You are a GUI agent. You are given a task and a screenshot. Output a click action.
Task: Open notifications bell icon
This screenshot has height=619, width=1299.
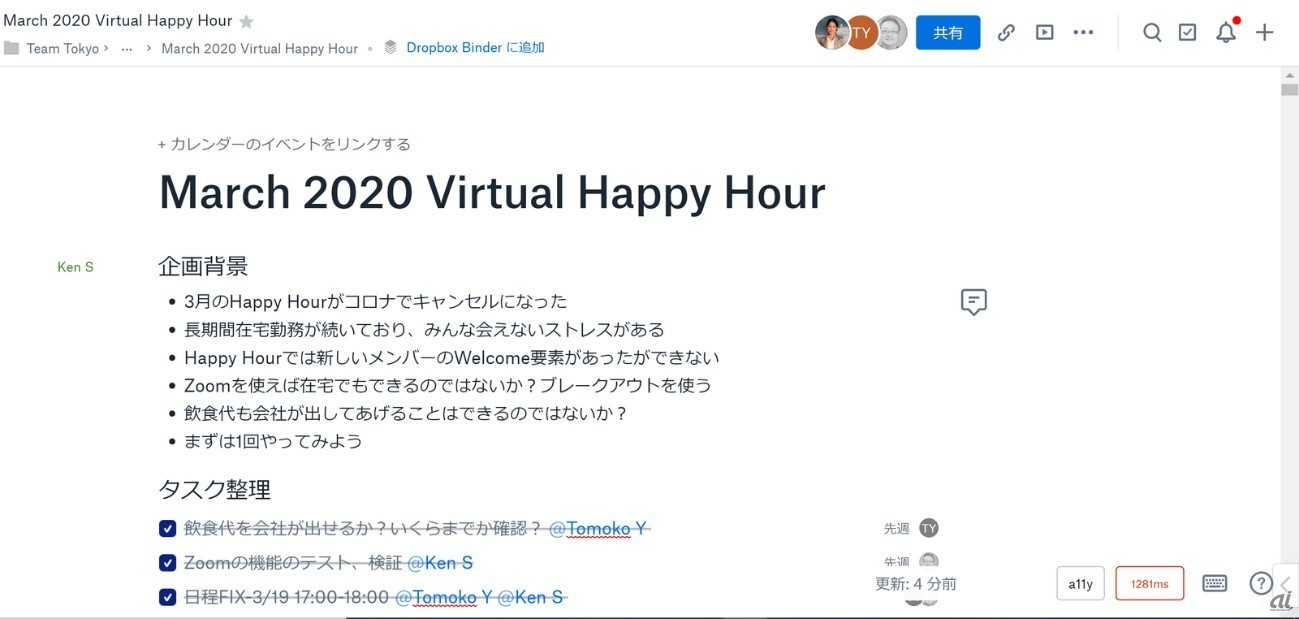click(1226, 32)
